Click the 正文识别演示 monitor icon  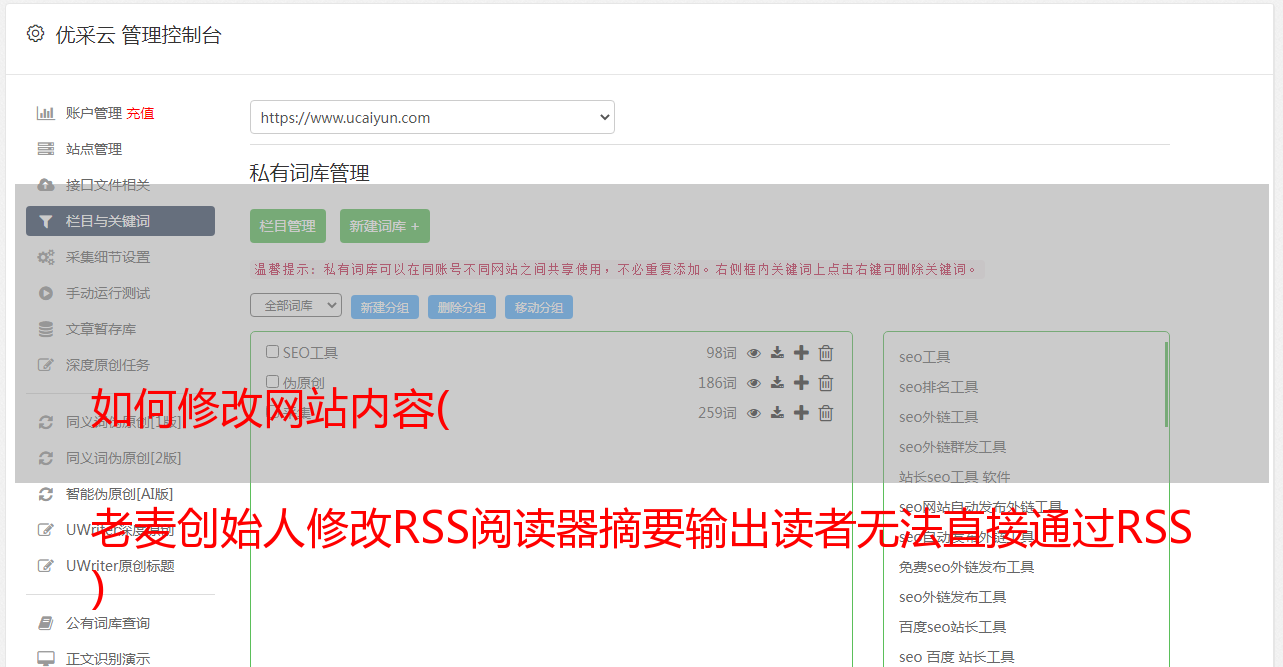coord(46,659)
